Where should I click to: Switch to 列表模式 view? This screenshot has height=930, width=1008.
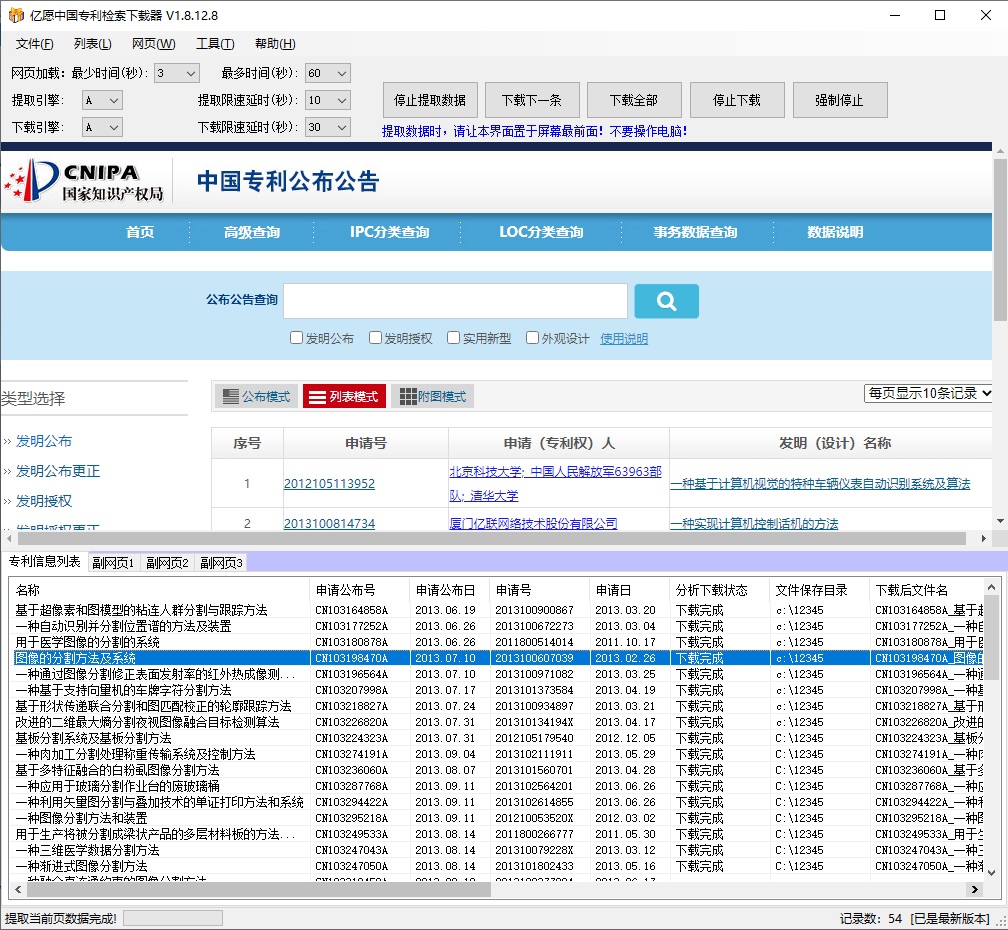click(344, 397)
